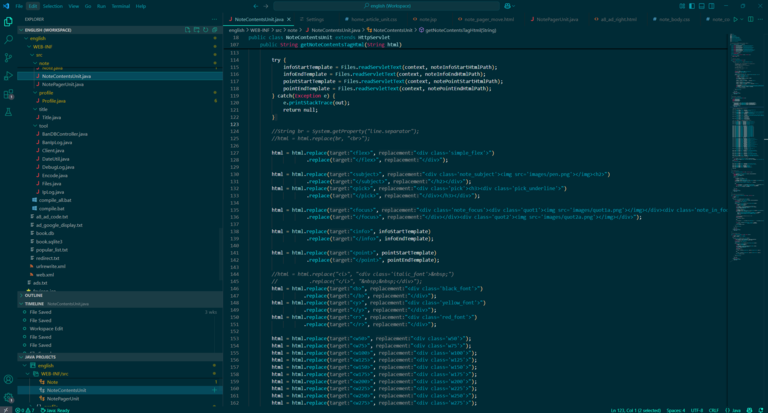Open the run dropdown arrow beside play

(742, 19)
